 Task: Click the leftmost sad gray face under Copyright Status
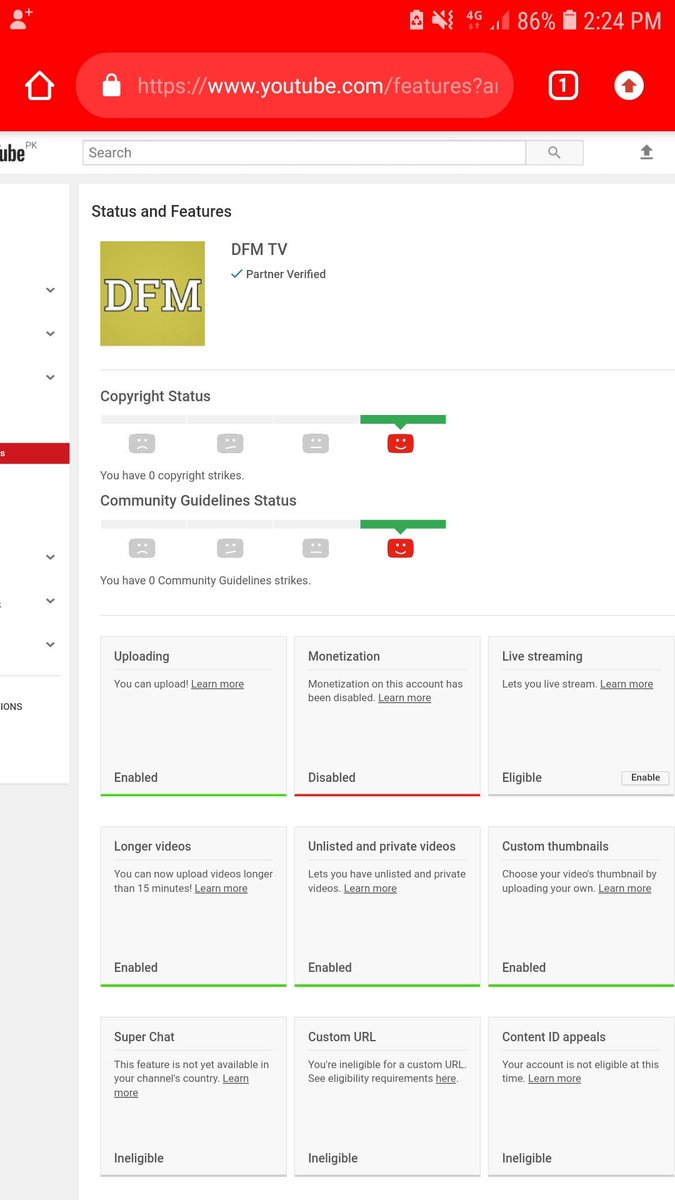142,444
